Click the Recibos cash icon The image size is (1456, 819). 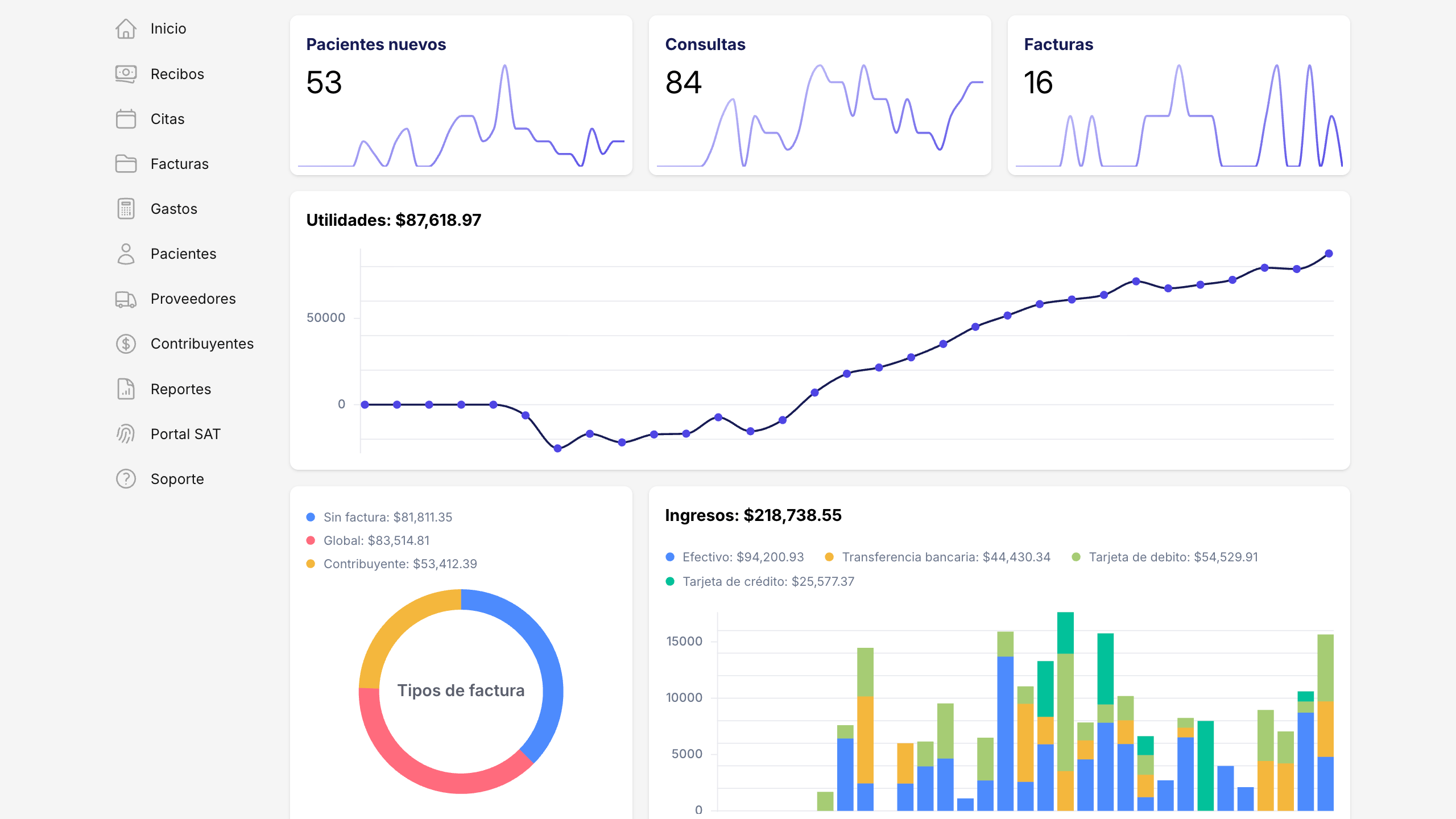point(126,74)
